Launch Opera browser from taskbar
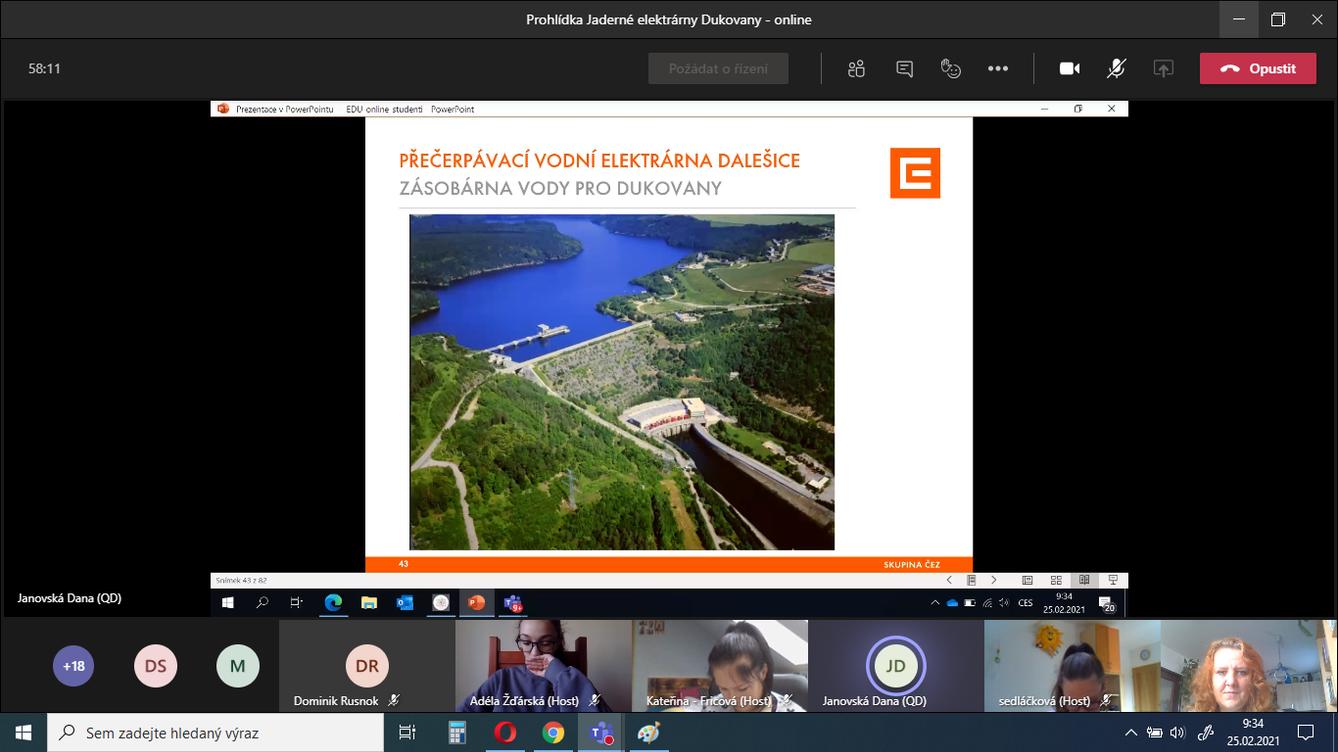This screenshot has height=752, width=1338. [505, 733]
